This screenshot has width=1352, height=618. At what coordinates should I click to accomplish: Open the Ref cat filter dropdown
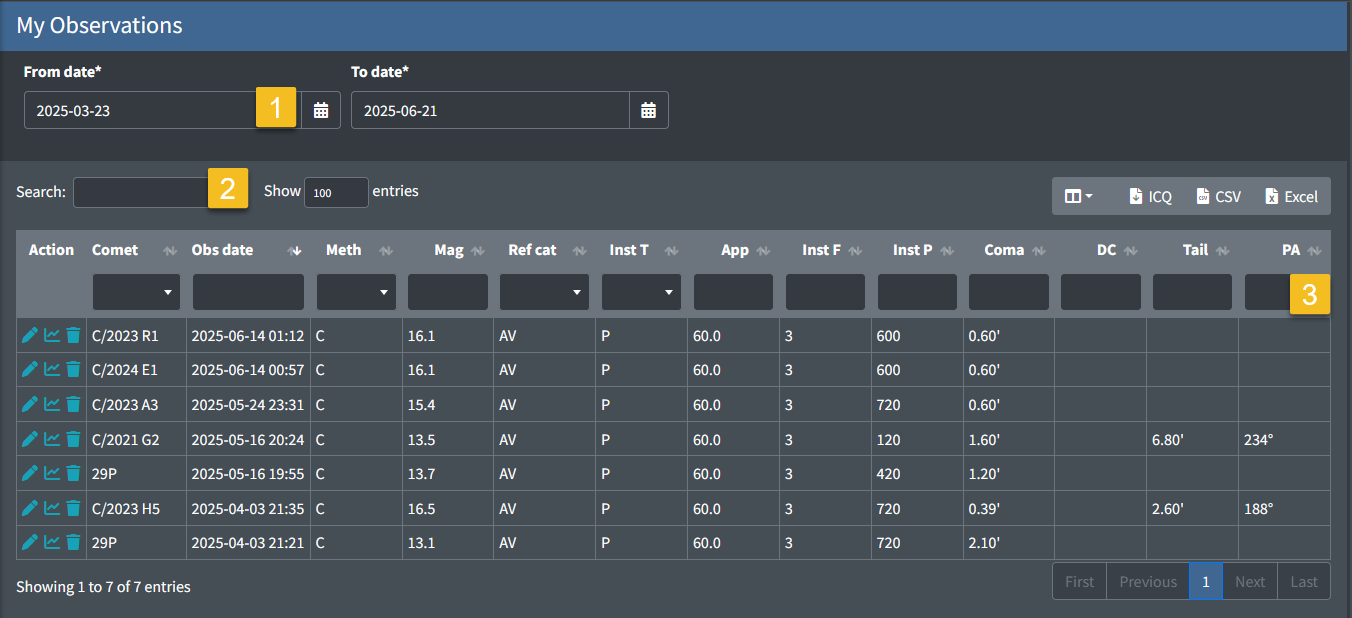tap(545, 292)
